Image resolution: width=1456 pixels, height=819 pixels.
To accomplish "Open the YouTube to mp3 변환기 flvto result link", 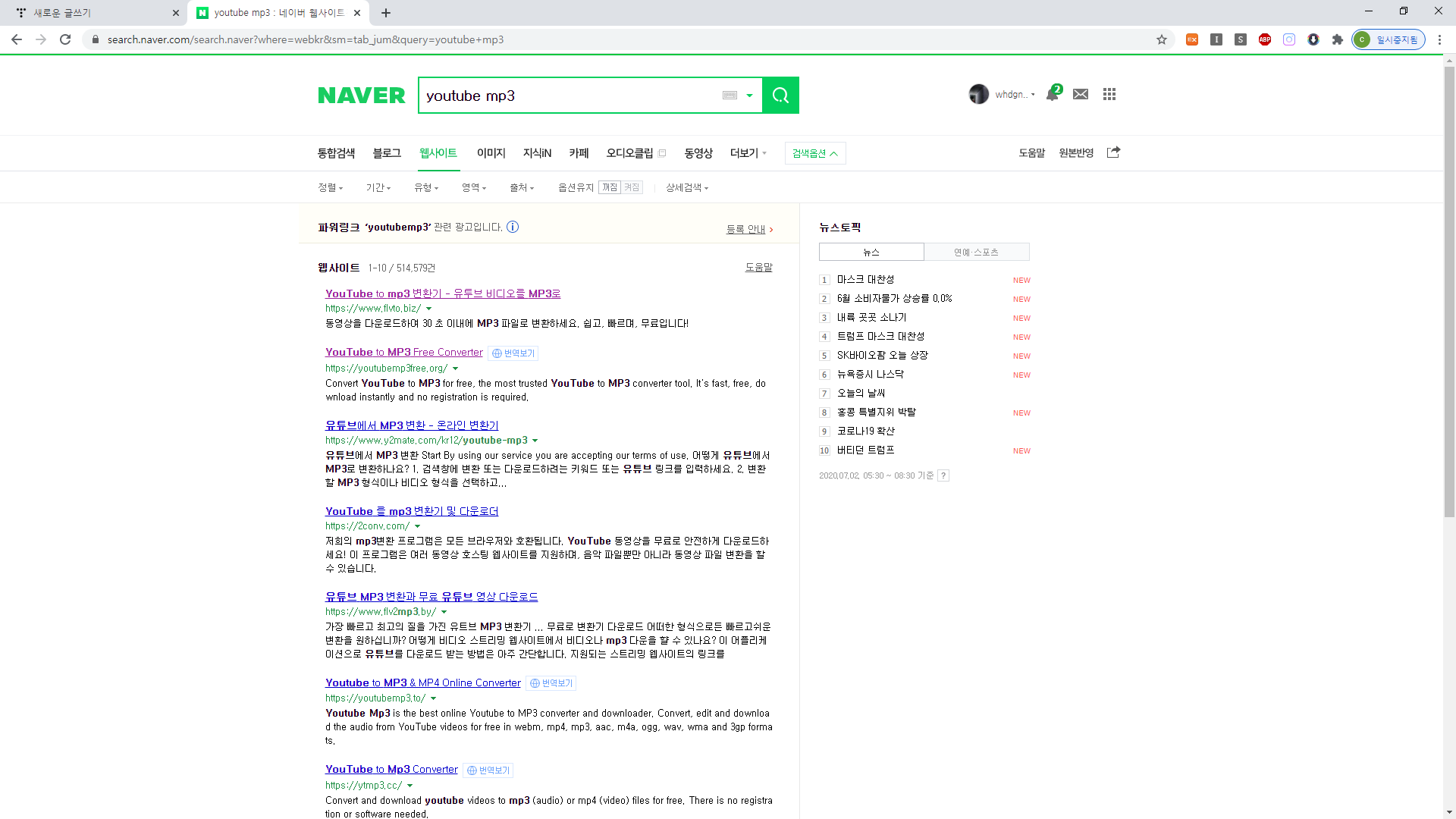I will 443,293.
